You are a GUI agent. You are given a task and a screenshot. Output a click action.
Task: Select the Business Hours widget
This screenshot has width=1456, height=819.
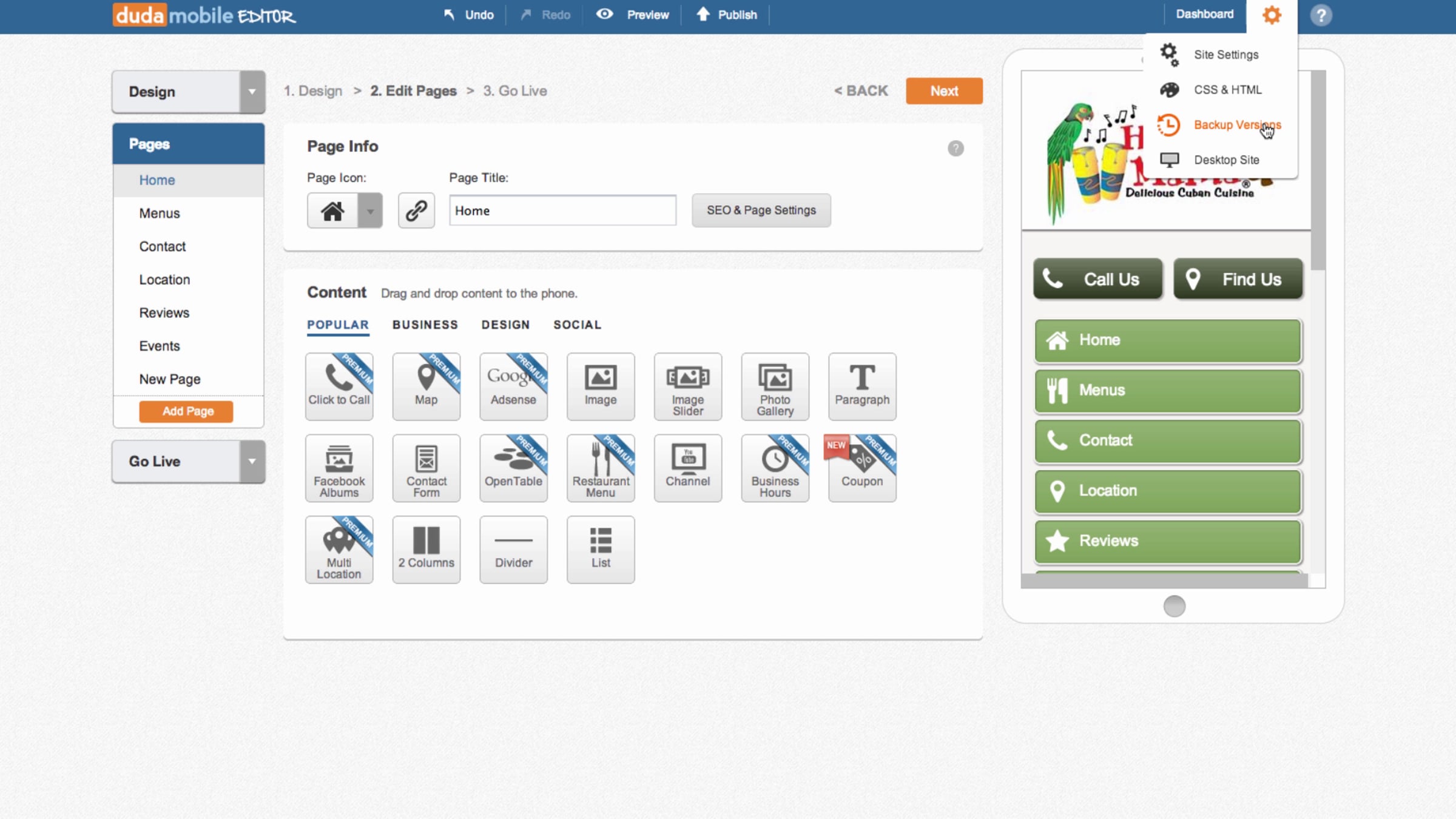coord(775,468)
